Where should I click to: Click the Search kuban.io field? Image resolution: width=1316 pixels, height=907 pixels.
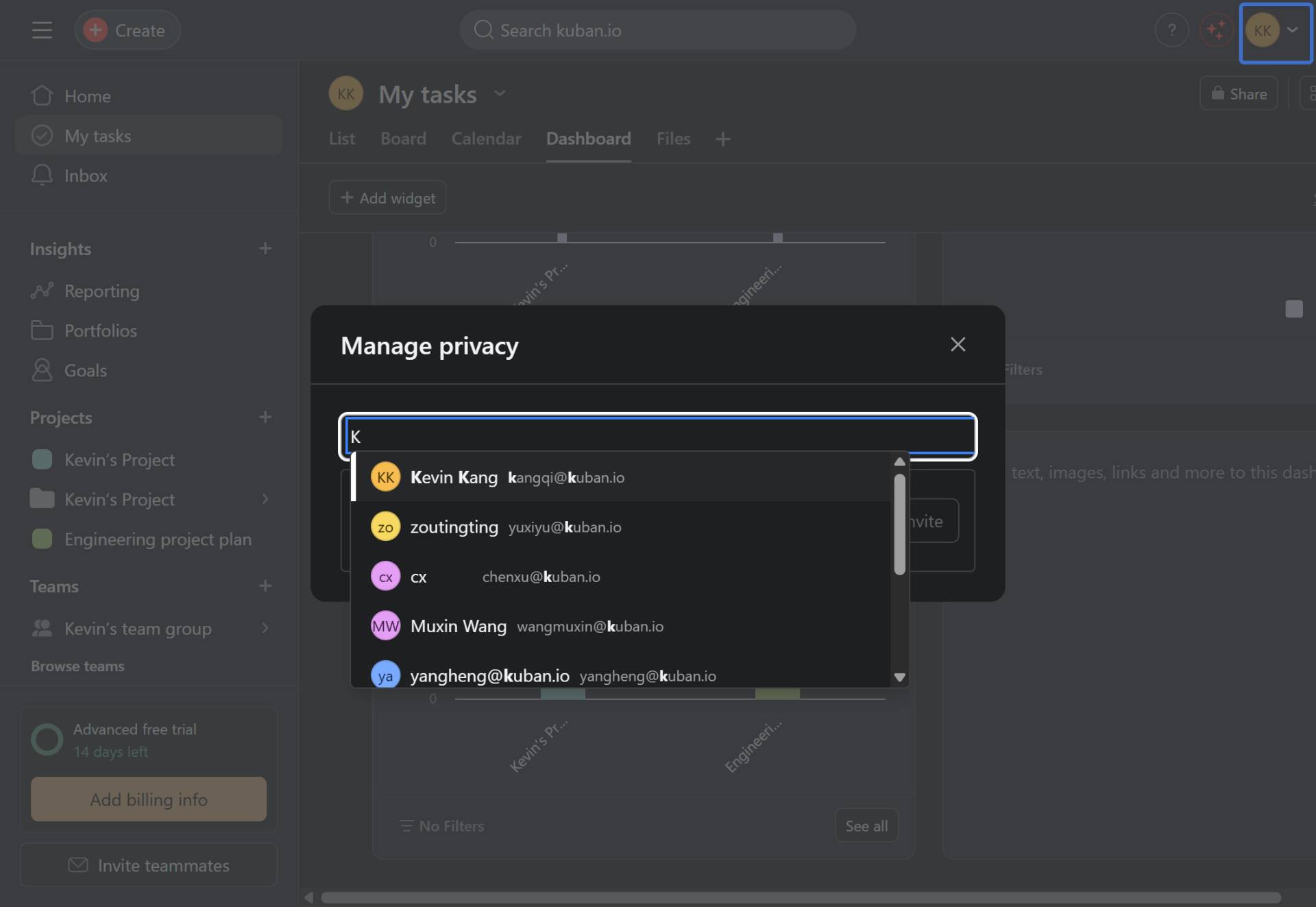coord(657,30)
